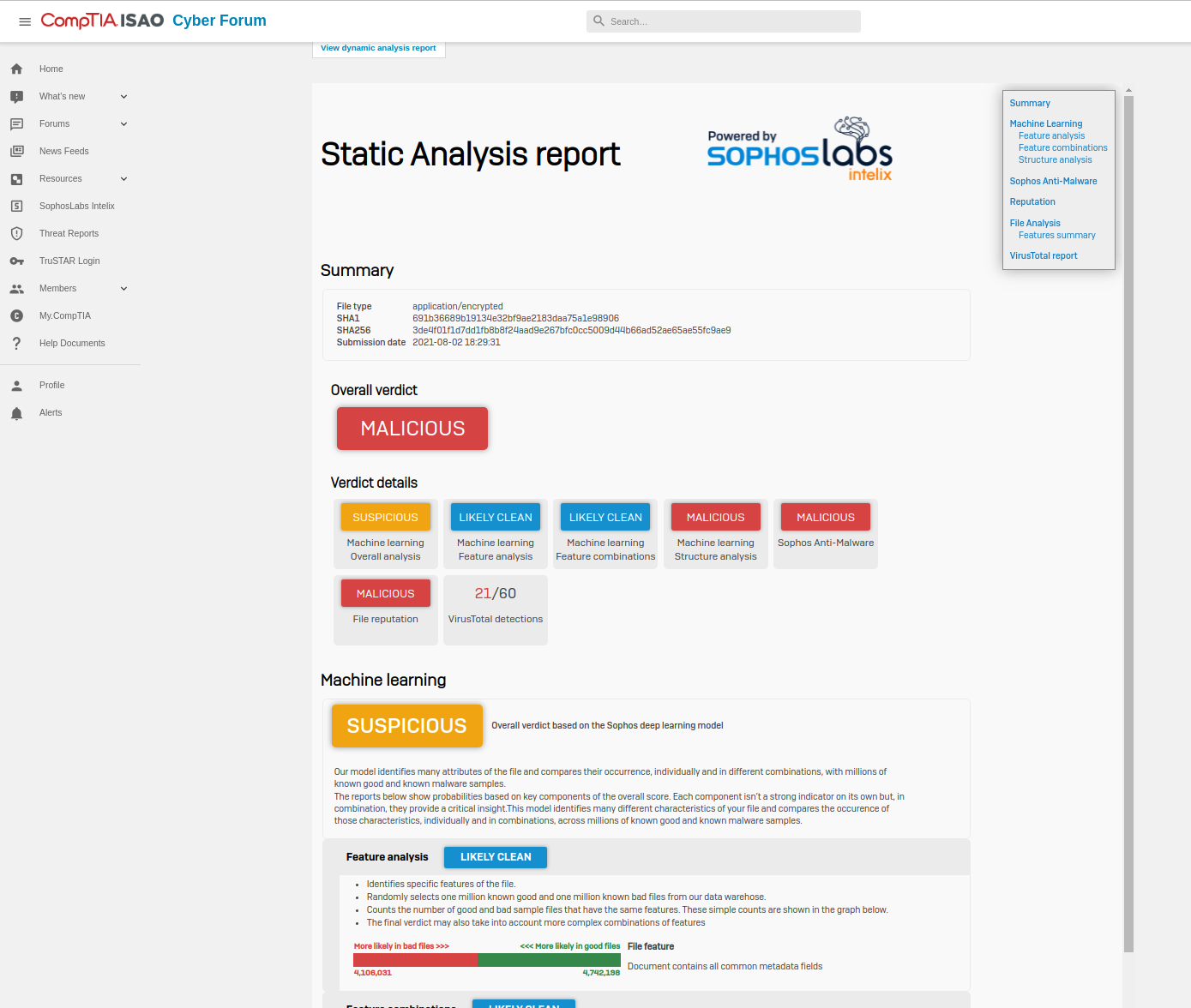
Task: Click green portion of file feature bar
Action: coord(549,960)
